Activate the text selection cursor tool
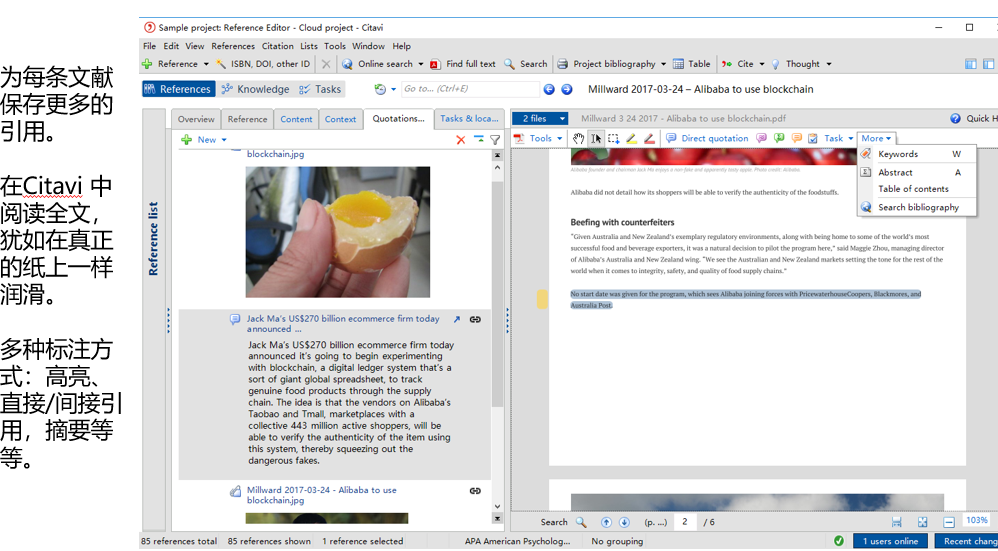Screen dimensions: 998x551 pos(596,138)
